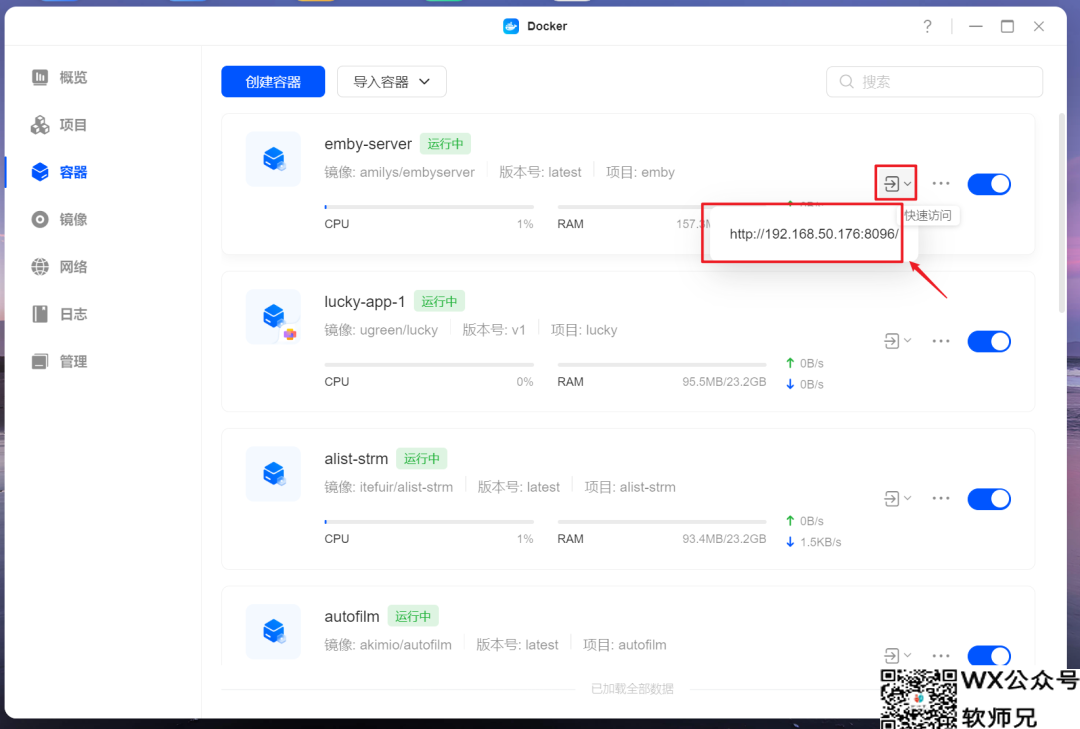Screen dimensions: 1080x729
Task: Click the alist-strm download arrow icon
Action: point(790,542)
